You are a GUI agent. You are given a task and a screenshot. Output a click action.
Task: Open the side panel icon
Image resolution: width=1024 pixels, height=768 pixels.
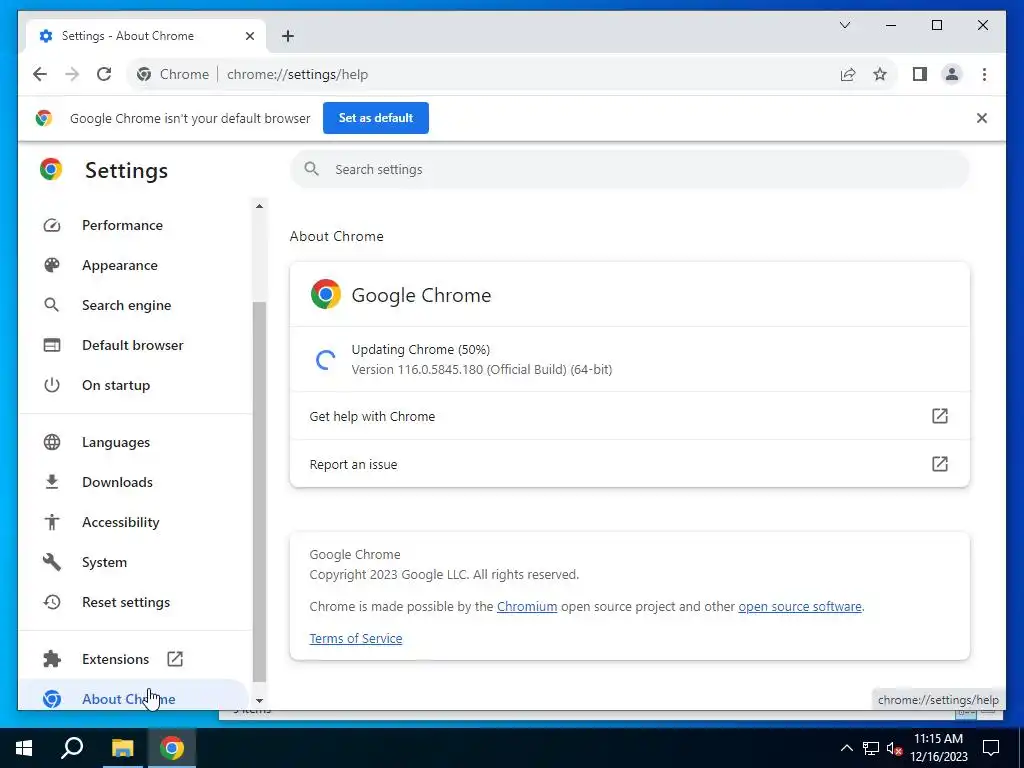coord(920,74)
